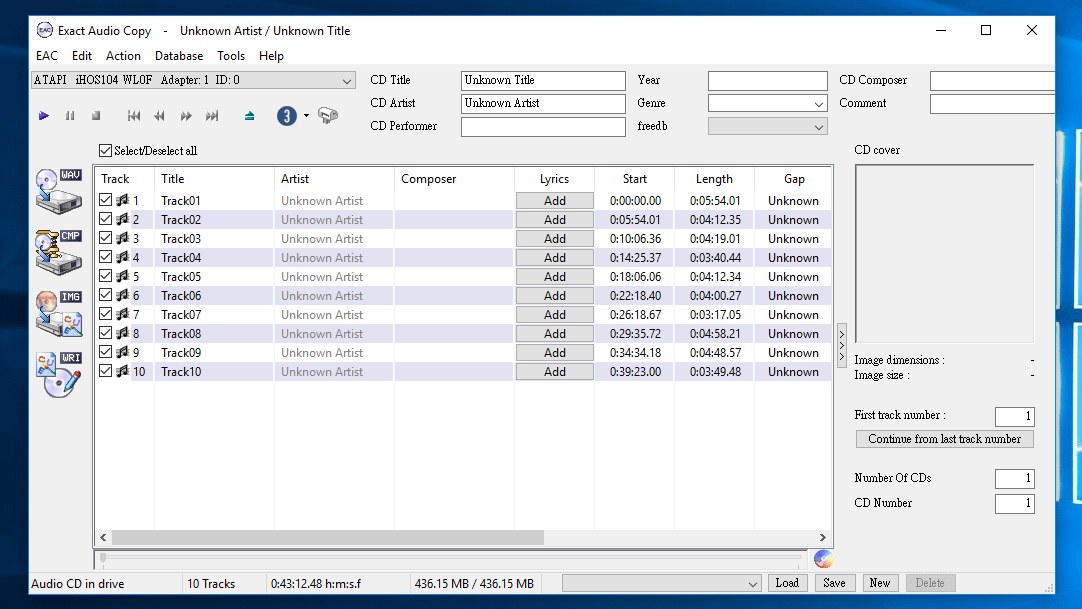Uncheck the checkbox for track 8
Viewport: 1082px width, 609px height.
pos(106,333)
